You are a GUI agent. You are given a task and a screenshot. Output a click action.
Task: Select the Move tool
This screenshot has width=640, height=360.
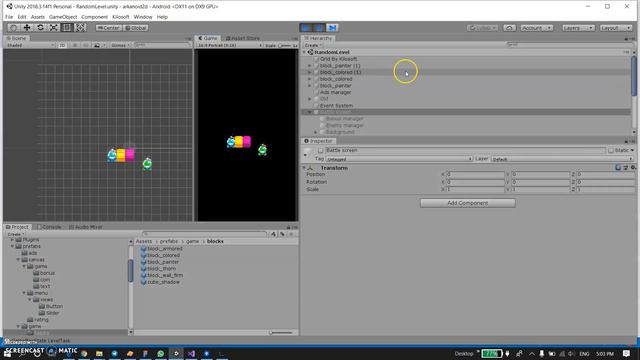[27, 28]
